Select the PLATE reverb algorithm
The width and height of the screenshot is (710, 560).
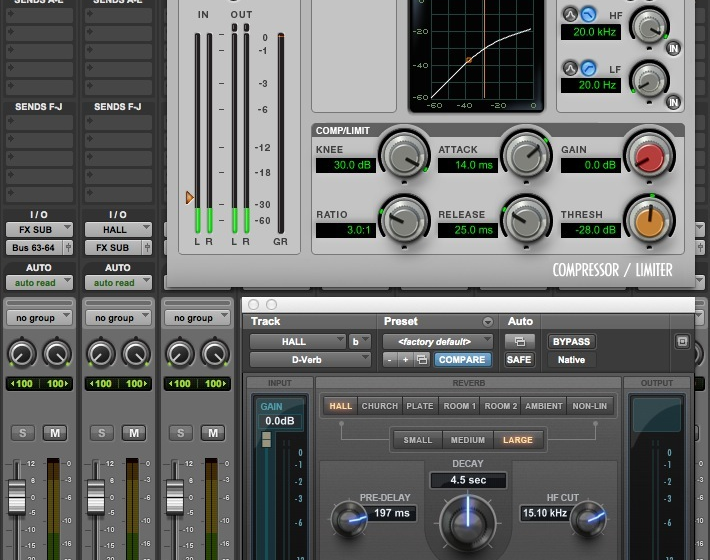point(420,406)
